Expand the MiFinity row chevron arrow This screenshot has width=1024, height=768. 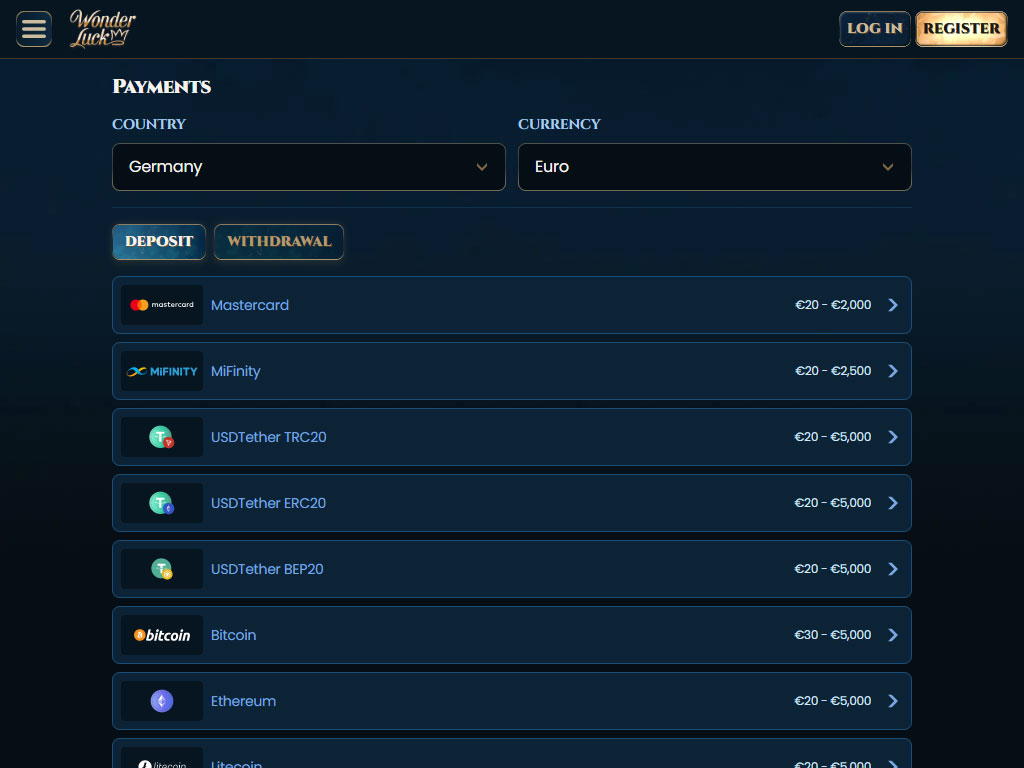pos(893,371)
